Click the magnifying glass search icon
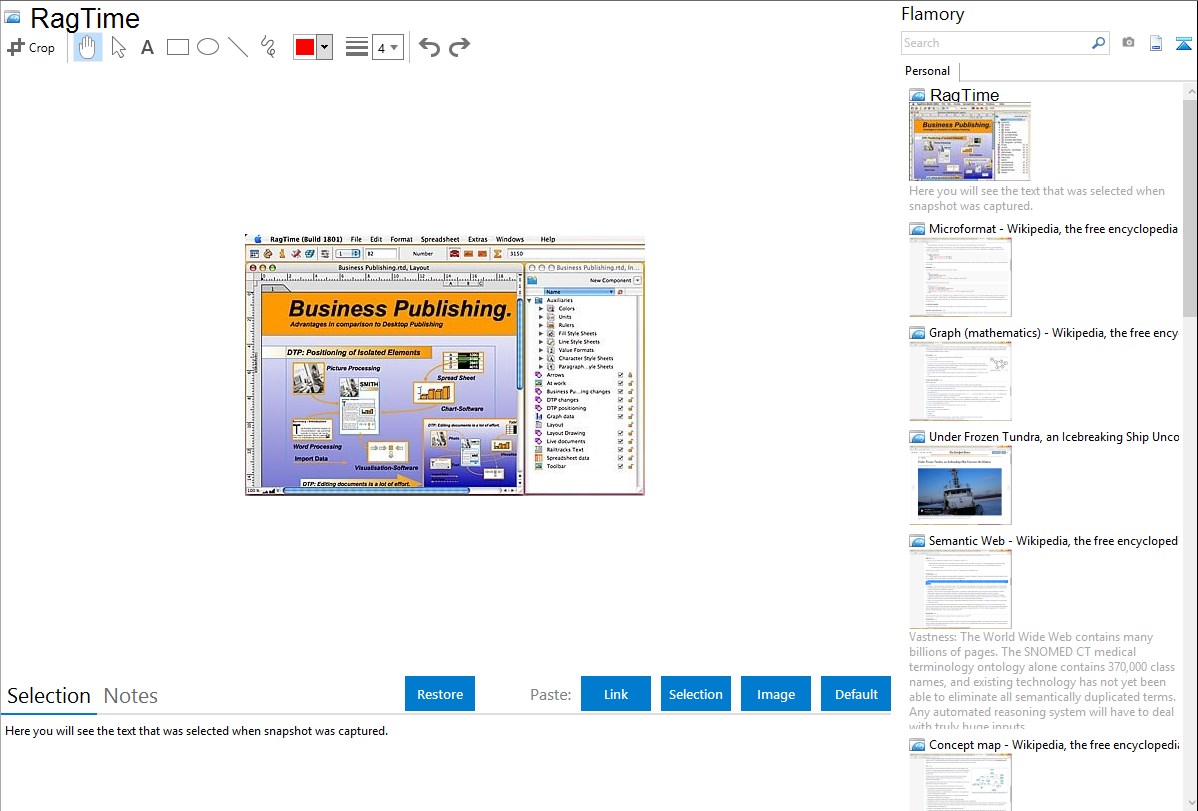The width and height of the screenshot is (1198, 811). click(1099, 43)
